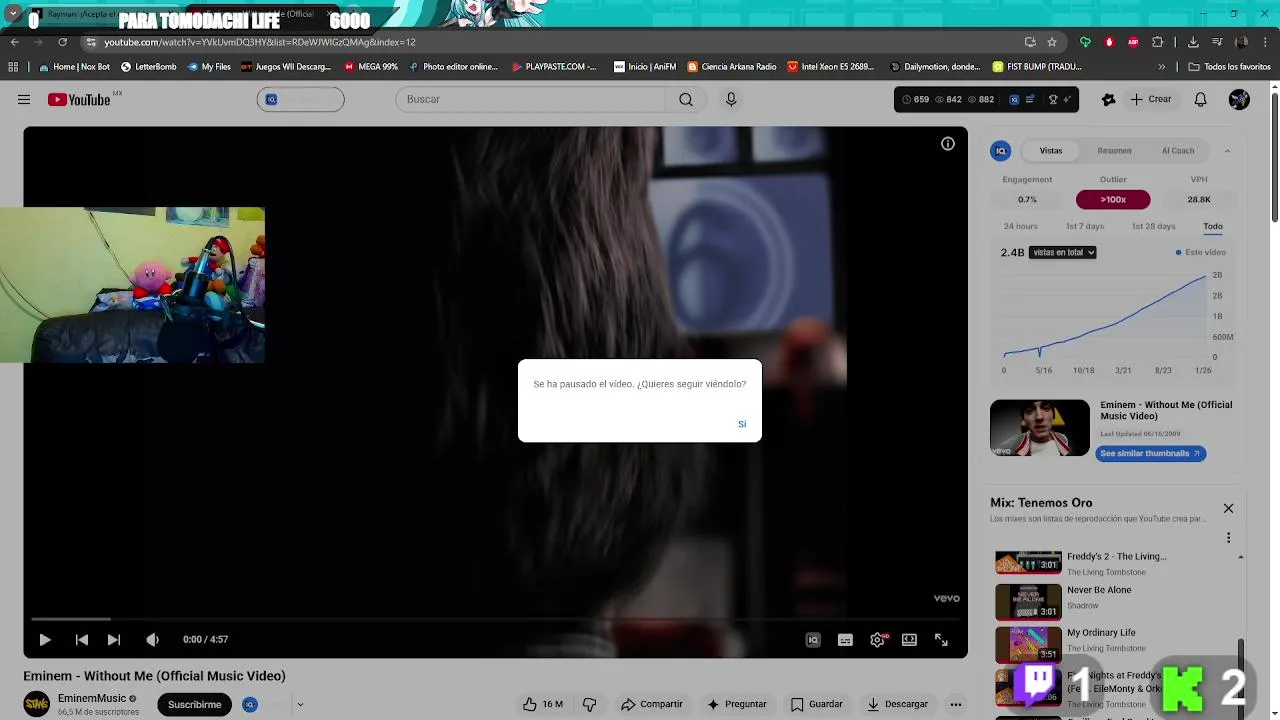Click the up arrow in the playlist list
Image resolution: width=1280 pixels, height=720 pixels.
(x=1241, y=557)
